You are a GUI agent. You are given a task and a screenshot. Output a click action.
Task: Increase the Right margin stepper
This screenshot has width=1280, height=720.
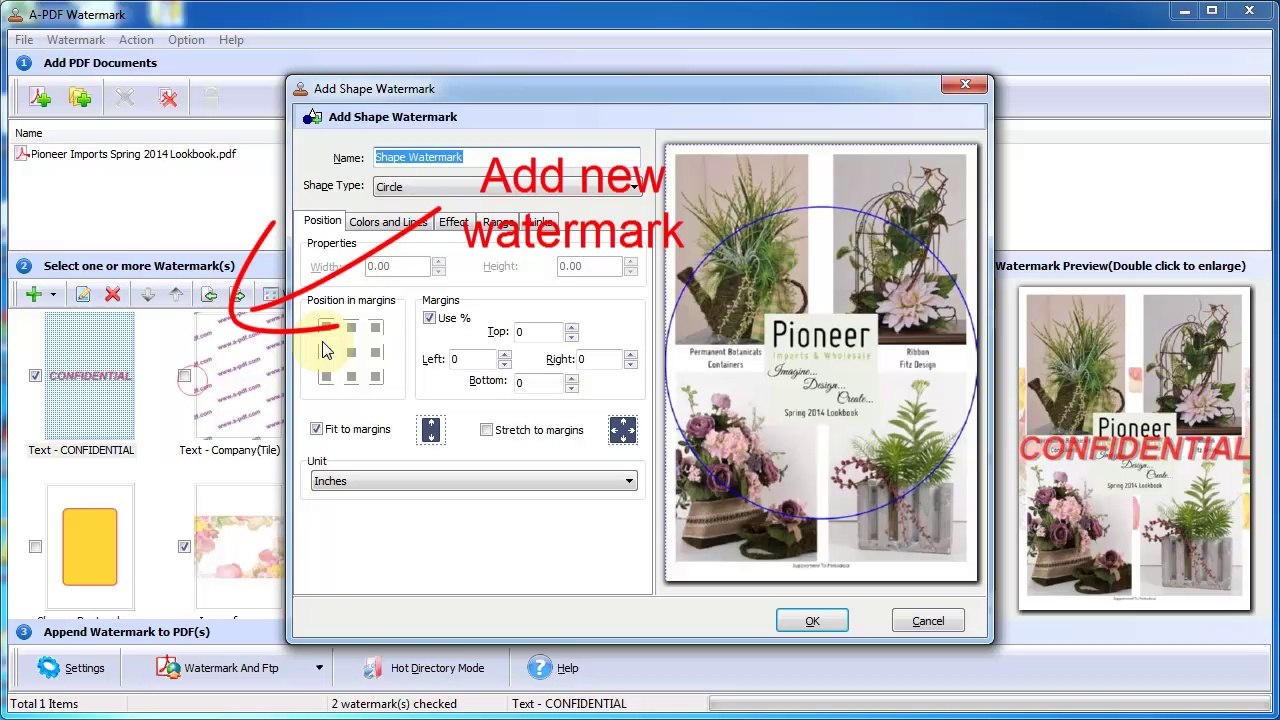coord(630,355)
